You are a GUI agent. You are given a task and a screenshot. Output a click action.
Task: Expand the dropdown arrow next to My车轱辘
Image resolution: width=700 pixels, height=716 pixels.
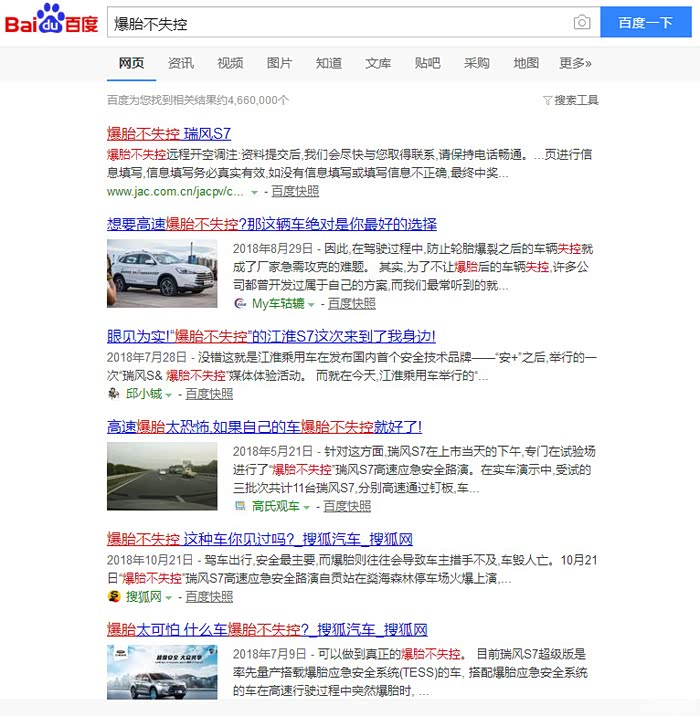tap(312, 304)
